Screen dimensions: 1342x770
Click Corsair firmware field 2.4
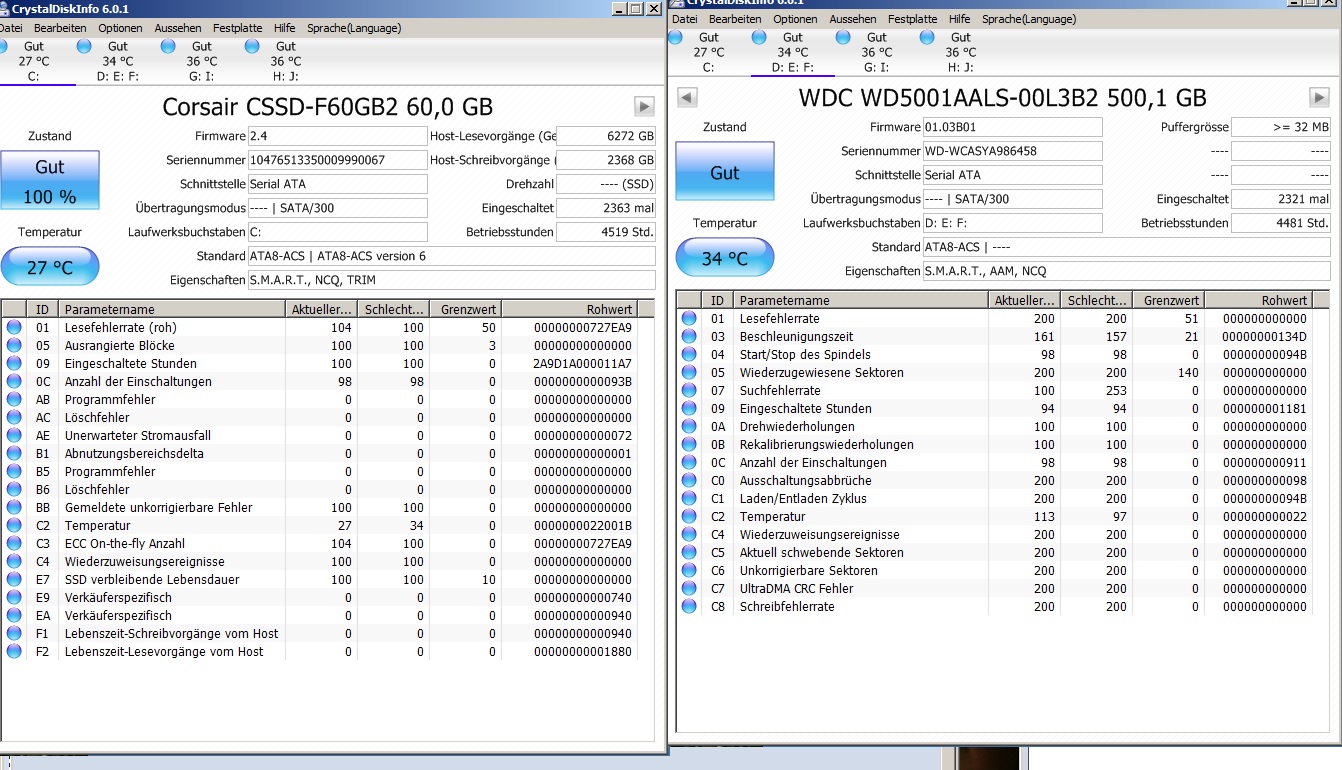[x=338, y=136]
